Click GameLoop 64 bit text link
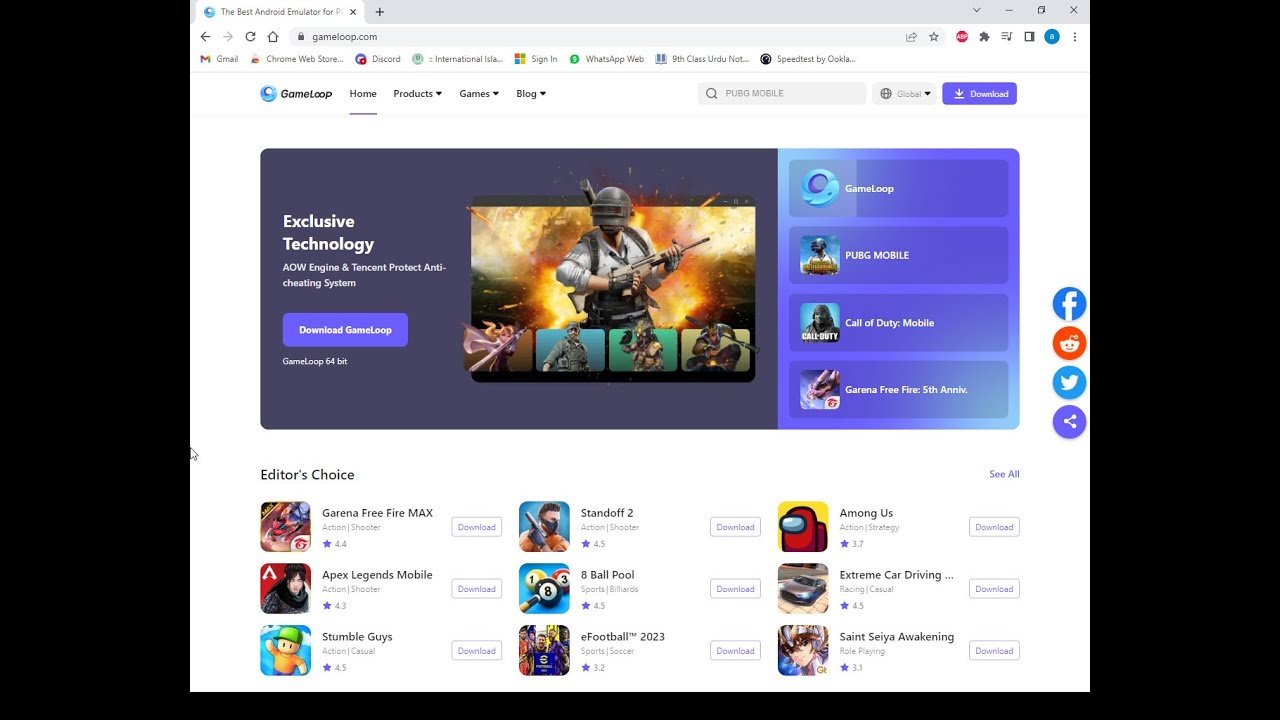This screenshot has width=1280, height=720. 315,361
